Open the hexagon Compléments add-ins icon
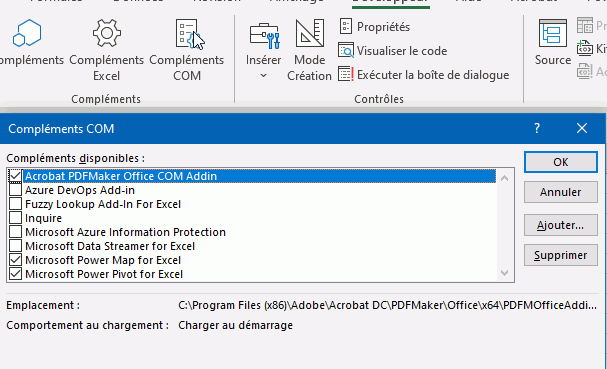607x369 pixels. coord(27,33)
